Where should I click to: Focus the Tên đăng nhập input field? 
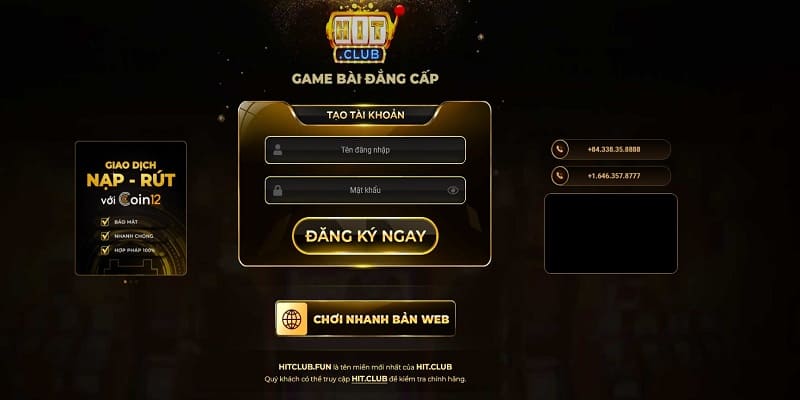coord(365,150)
